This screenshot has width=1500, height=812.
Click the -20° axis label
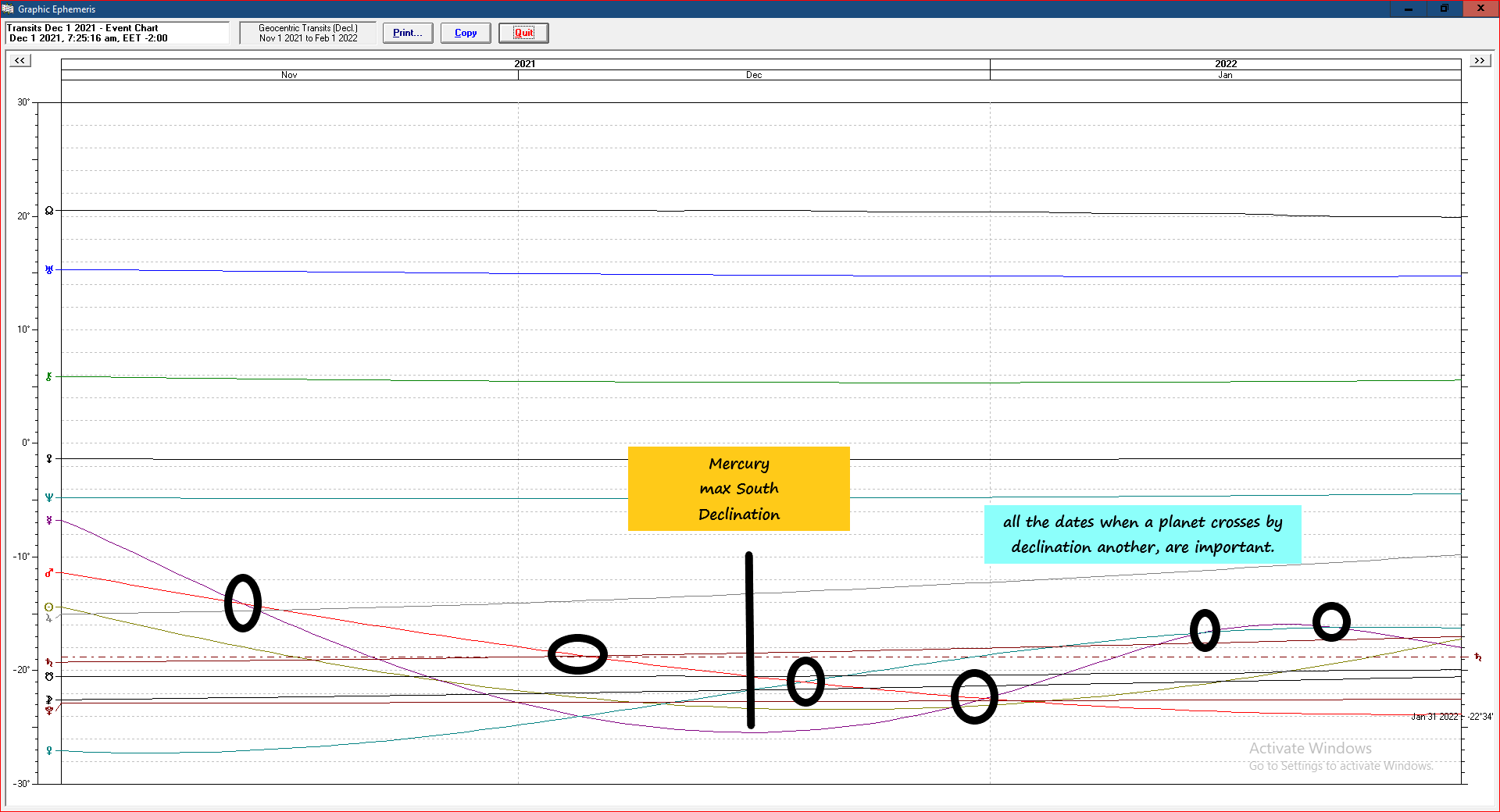point(22,670)
